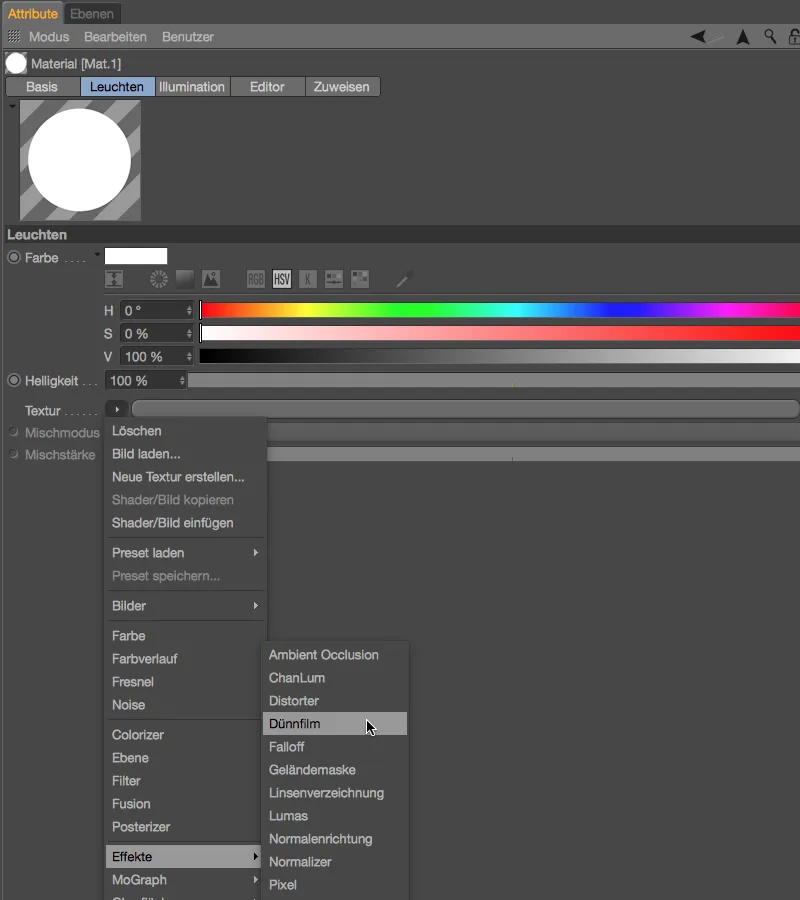Viewport: 800px width, 900px height.
Task: Open the Textur arrow button menu
Action: coord(116,409)
